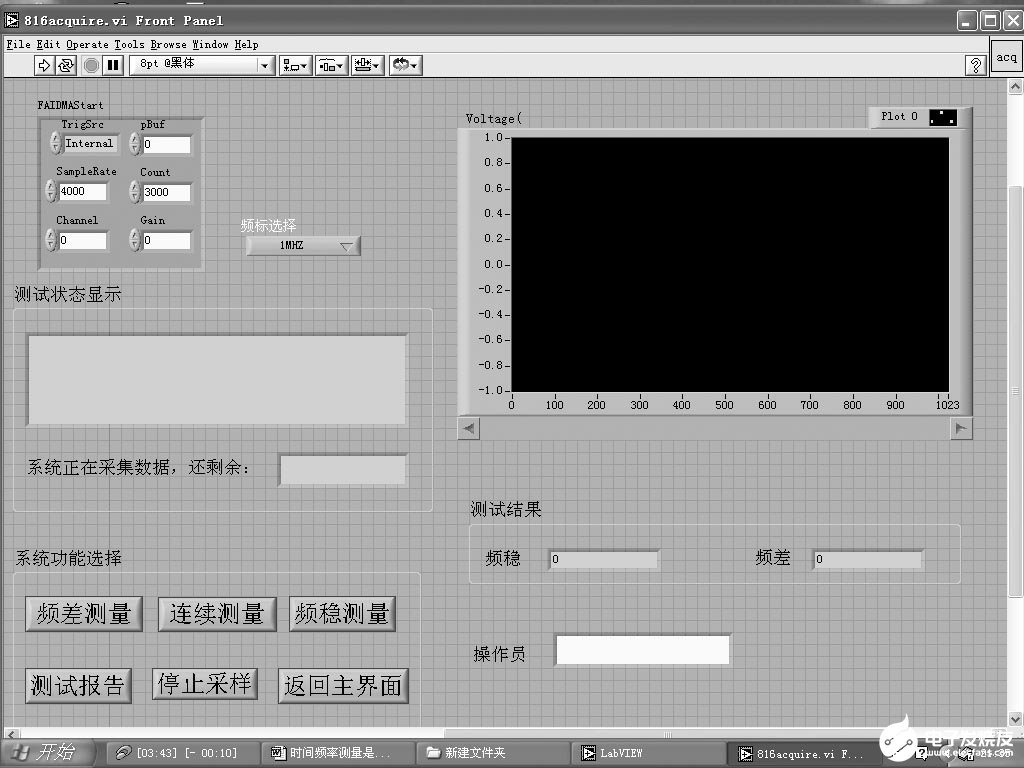Click the TrigSrc increment/decrement arrows

[x=56, y=144]
